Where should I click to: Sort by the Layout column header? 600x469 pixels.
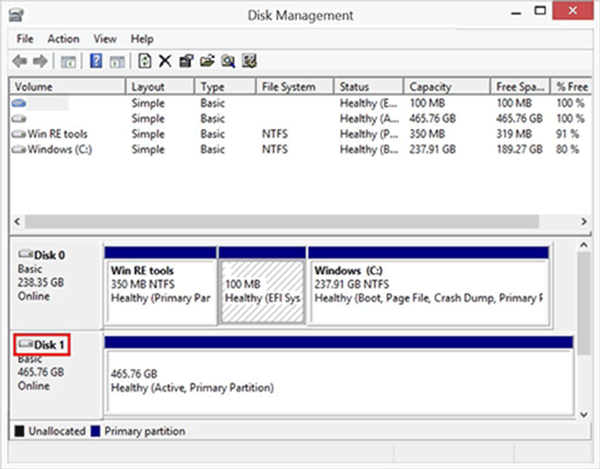(x=160, y=87)
